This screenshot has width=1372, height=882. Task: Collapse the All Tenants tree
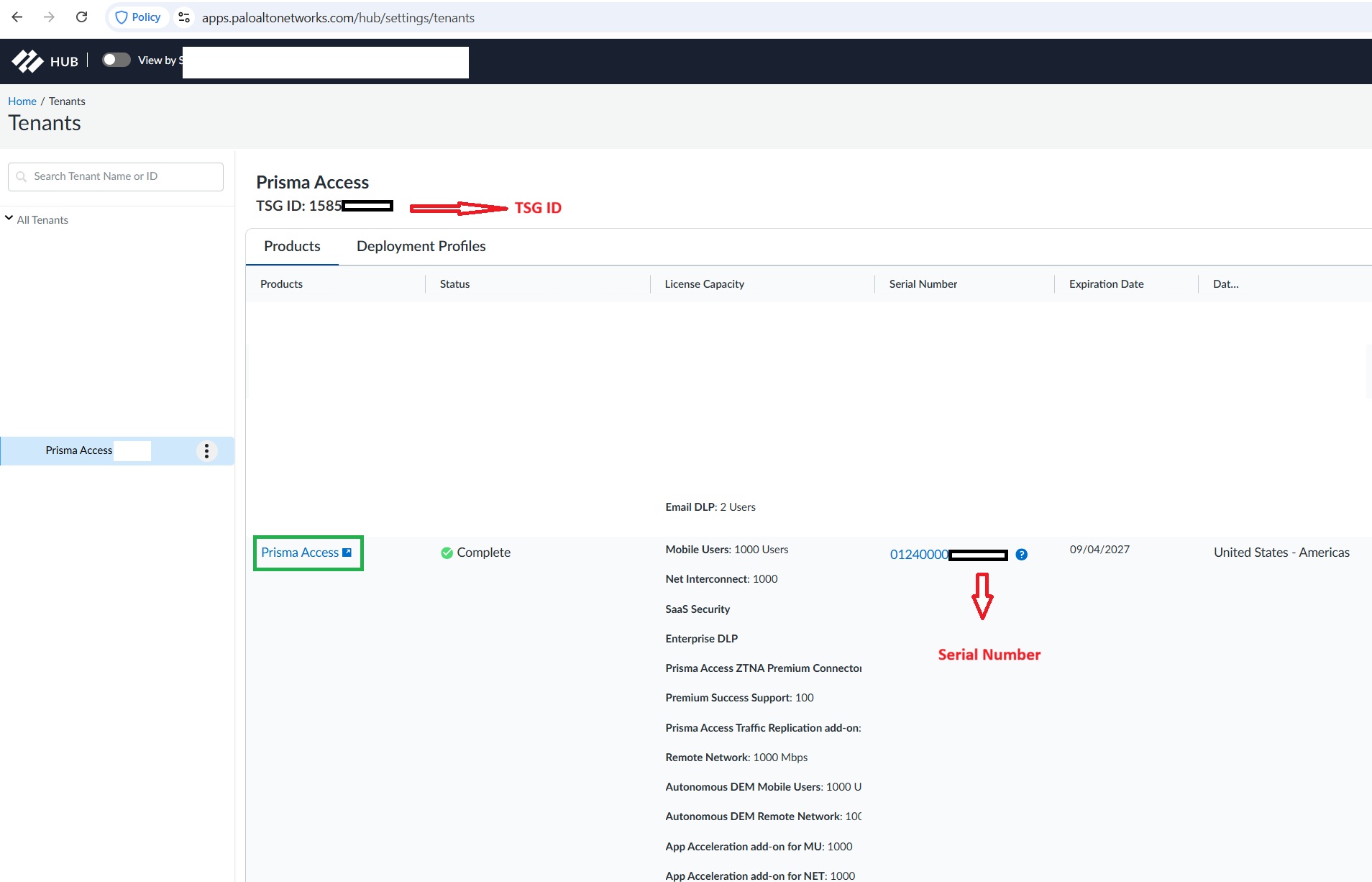pyautogui.click(x=9, y=219)
